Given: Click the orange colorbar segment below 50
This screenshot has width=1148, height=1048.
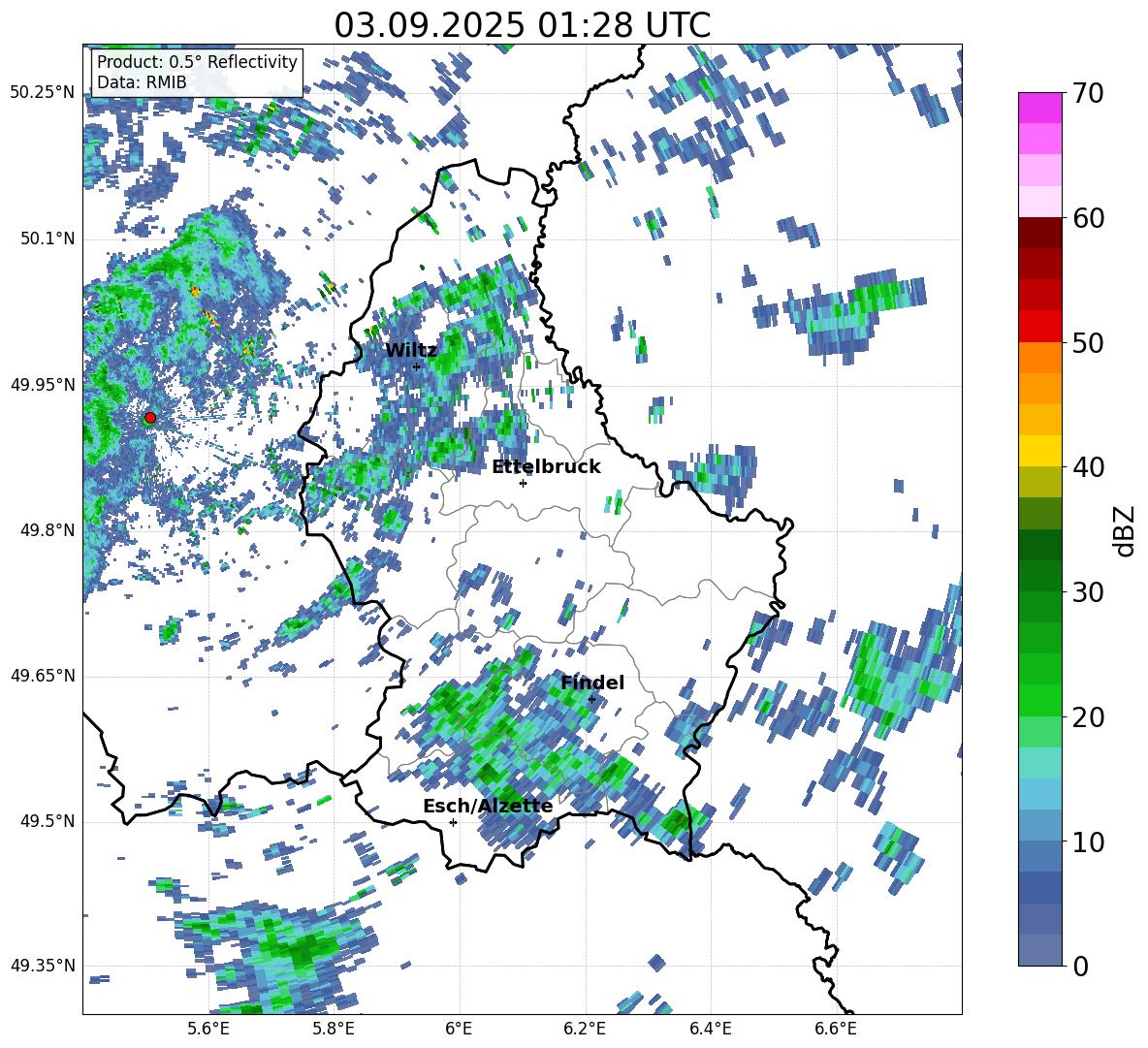Looking at the screenshot, I should 1039,358.
